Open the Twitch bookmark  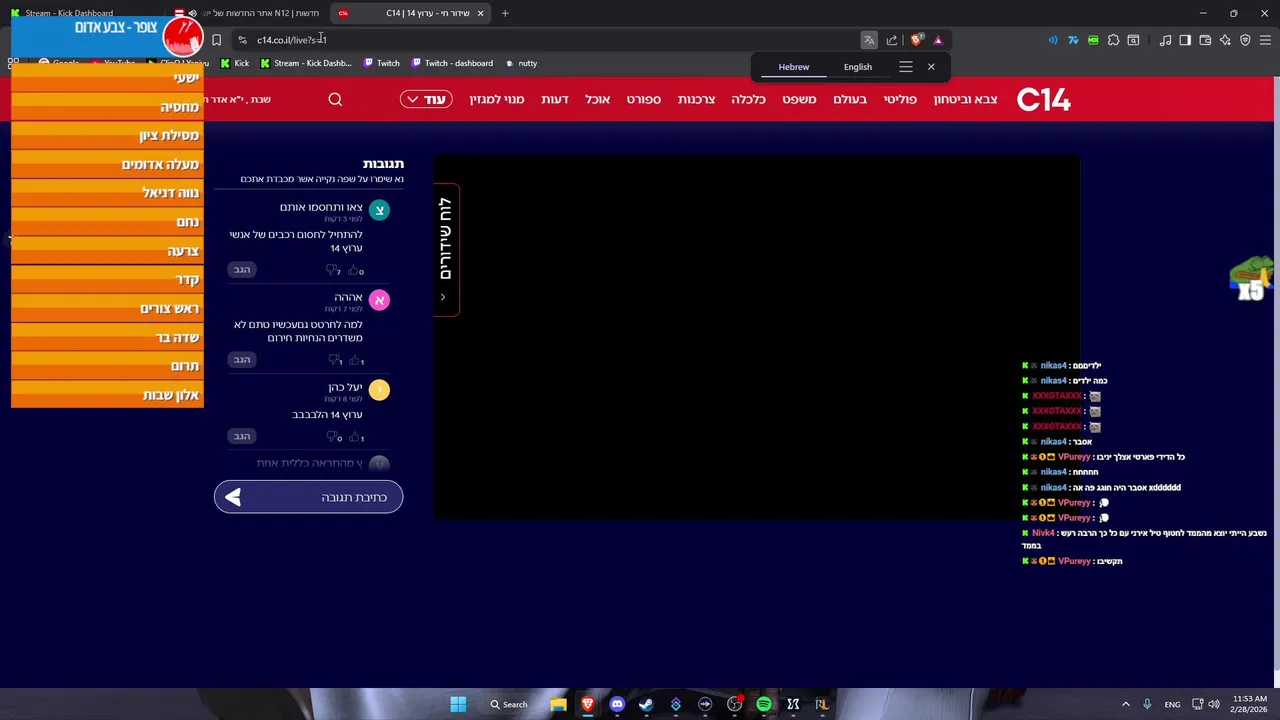click(x=382, y=63)
